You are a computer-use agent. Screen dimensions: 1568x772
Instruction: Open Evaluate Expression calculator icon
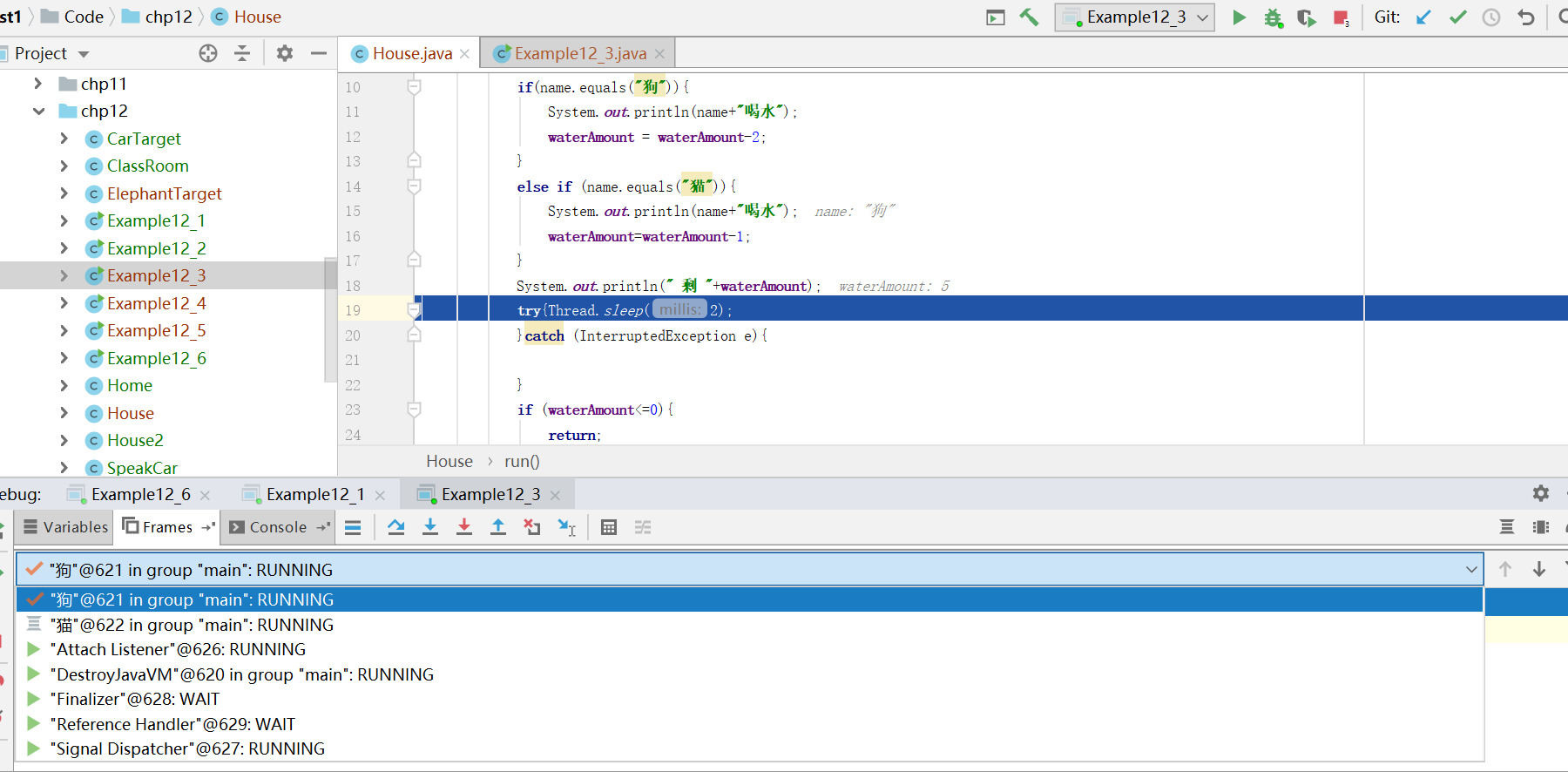point(609,527)
